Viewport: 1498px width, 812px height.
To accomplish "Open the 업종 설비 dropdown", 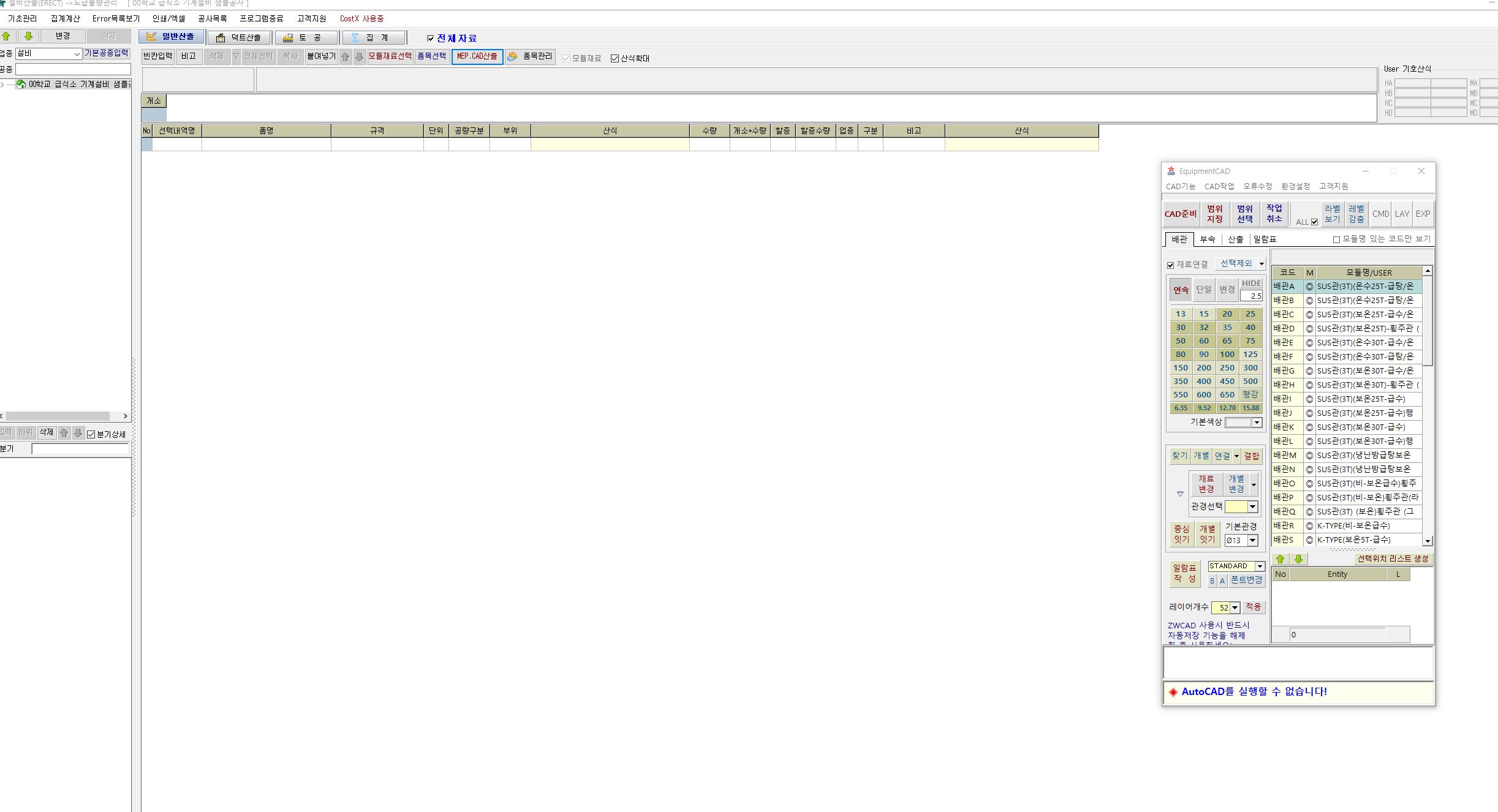I will 77,54.
